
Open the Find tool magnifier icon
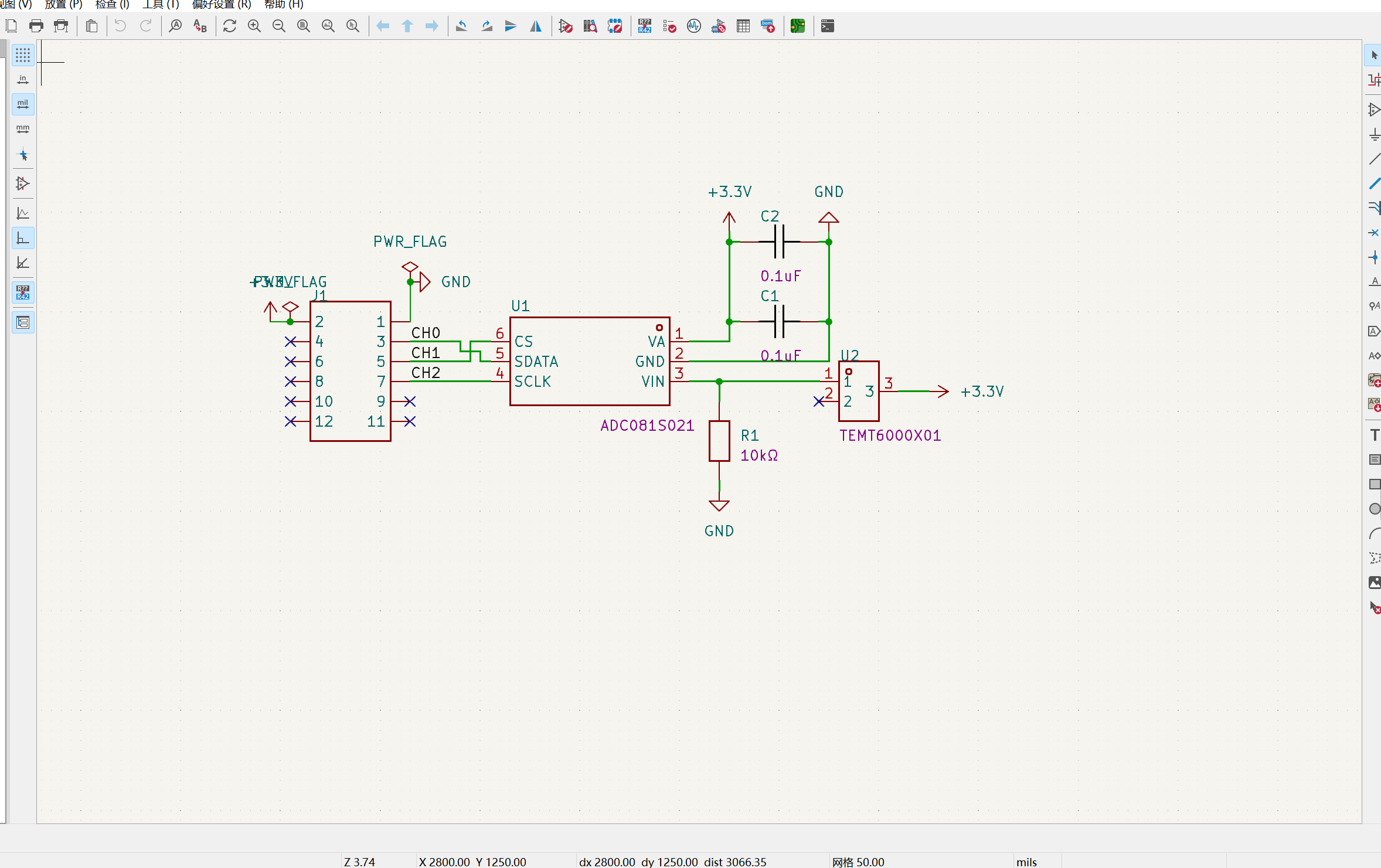point(175,26)
